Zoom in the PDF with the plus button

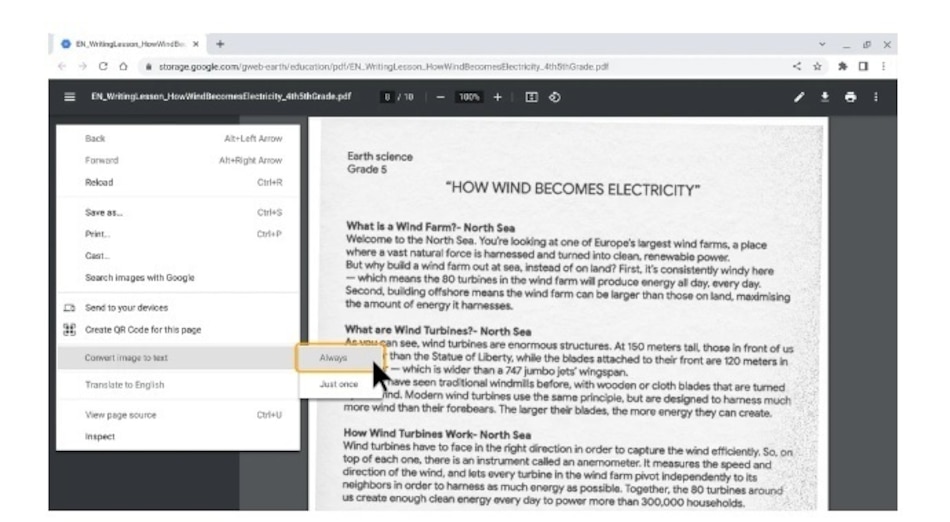pos(497,97)
